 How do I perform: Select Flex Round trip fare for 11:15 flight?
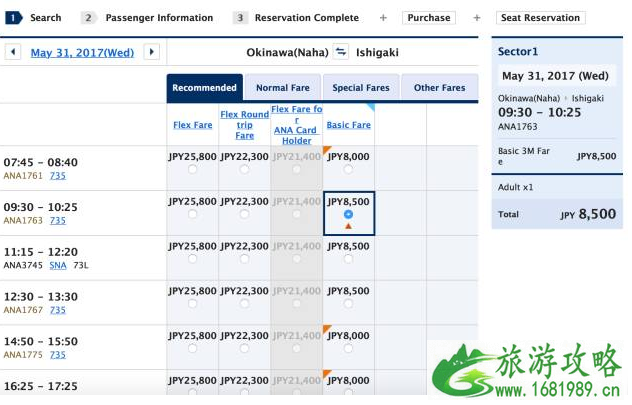tap(244, 259)
